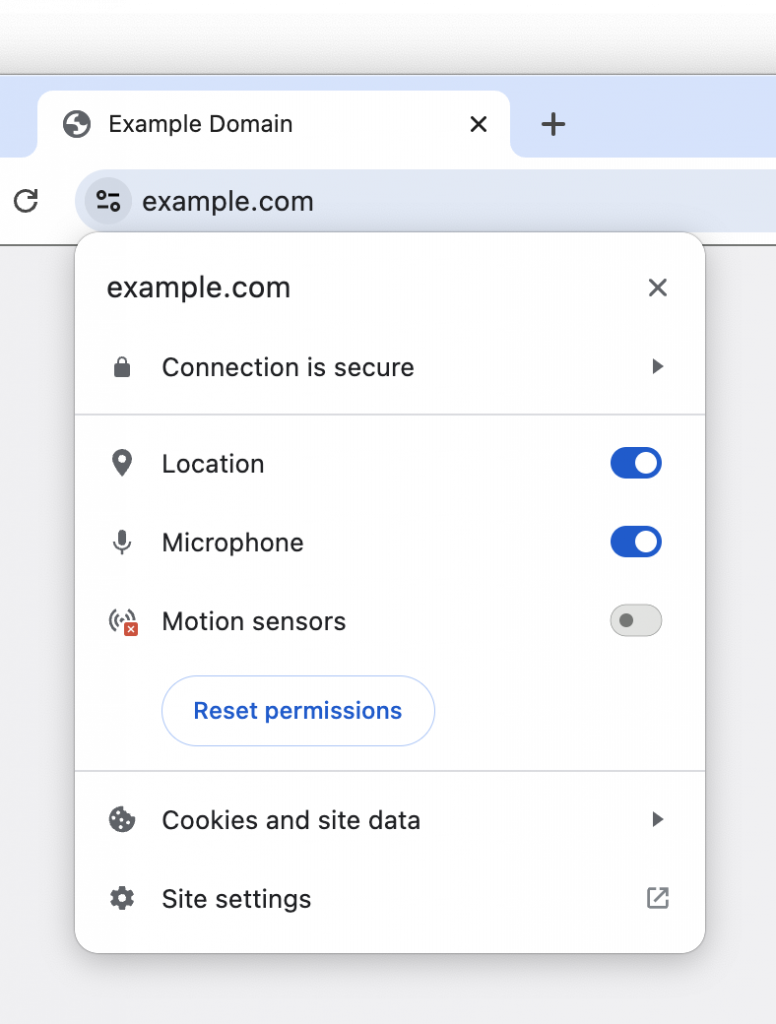
Task: Click the globe favicon on the Example Domain tab
Action: 76,124
